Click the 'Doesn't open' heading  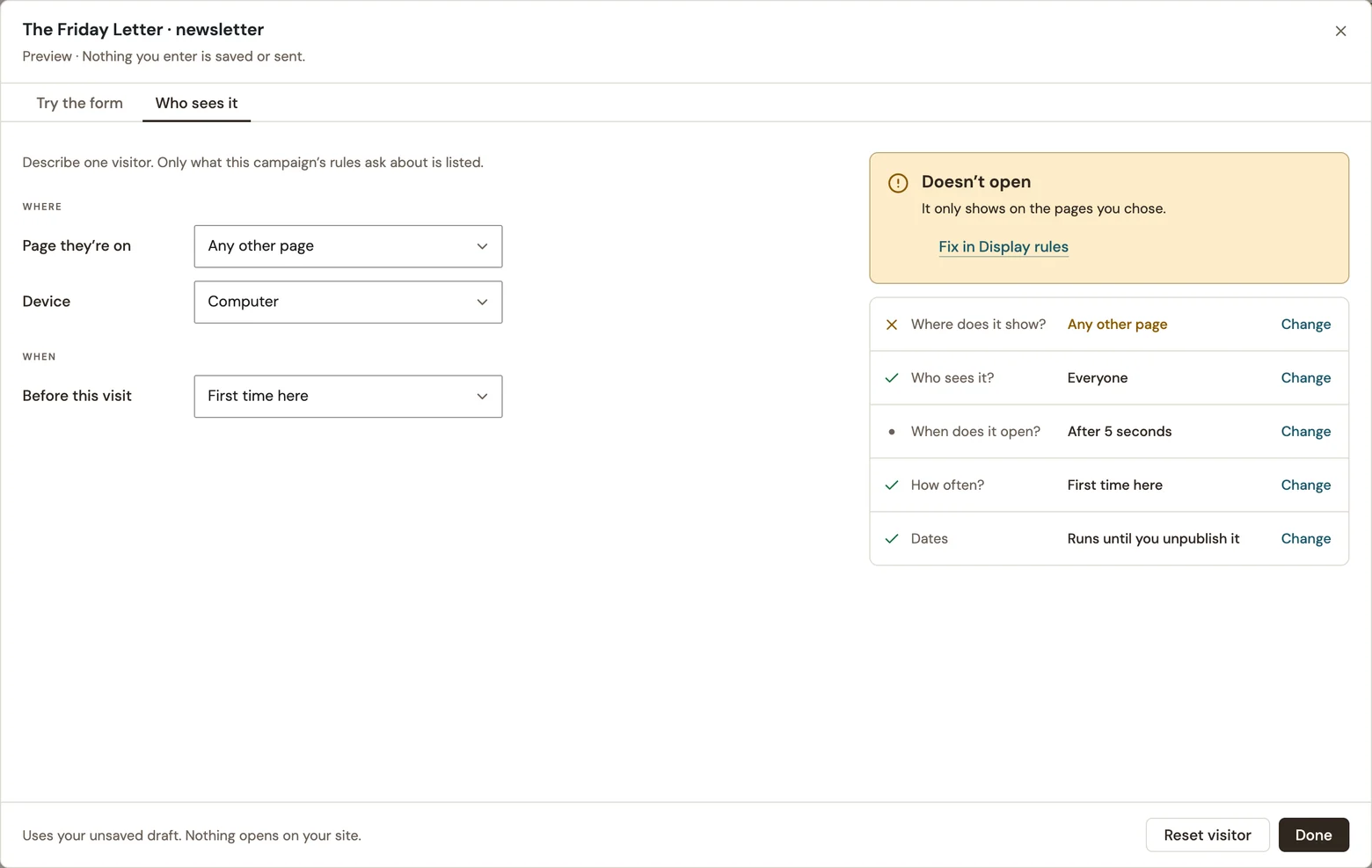(976, 182)
